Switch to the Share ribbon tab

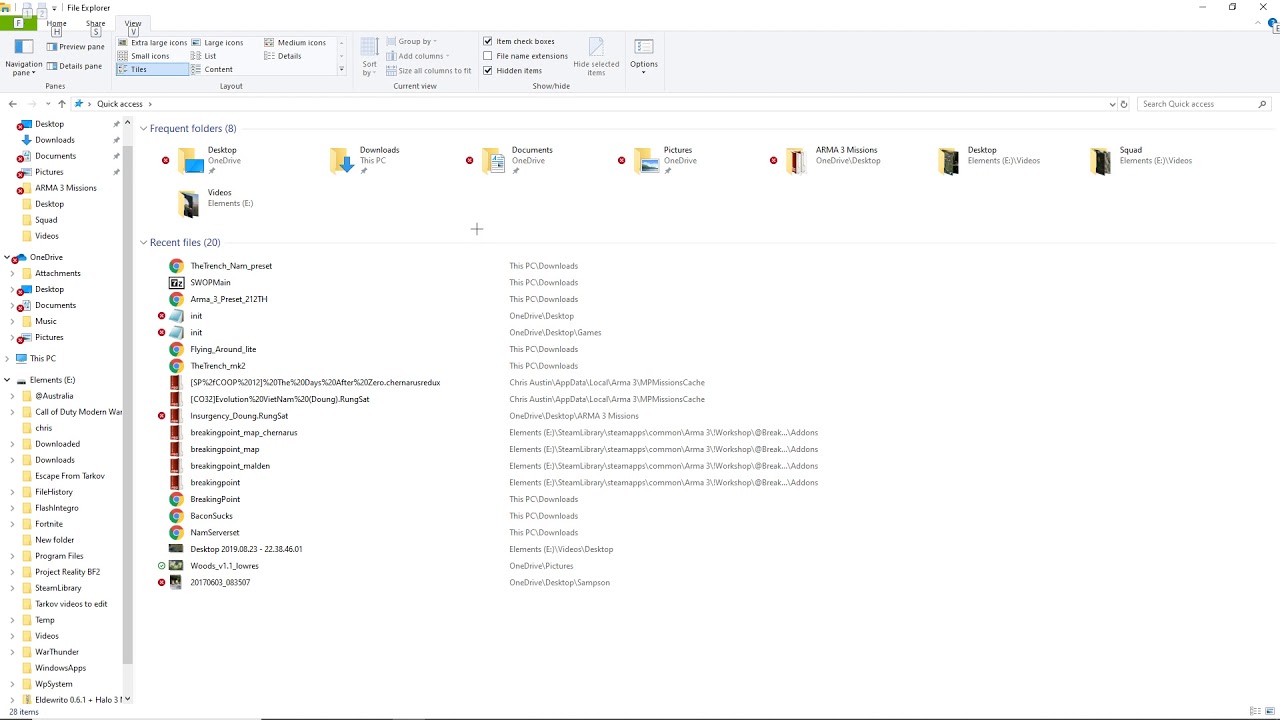pos(95,23)
